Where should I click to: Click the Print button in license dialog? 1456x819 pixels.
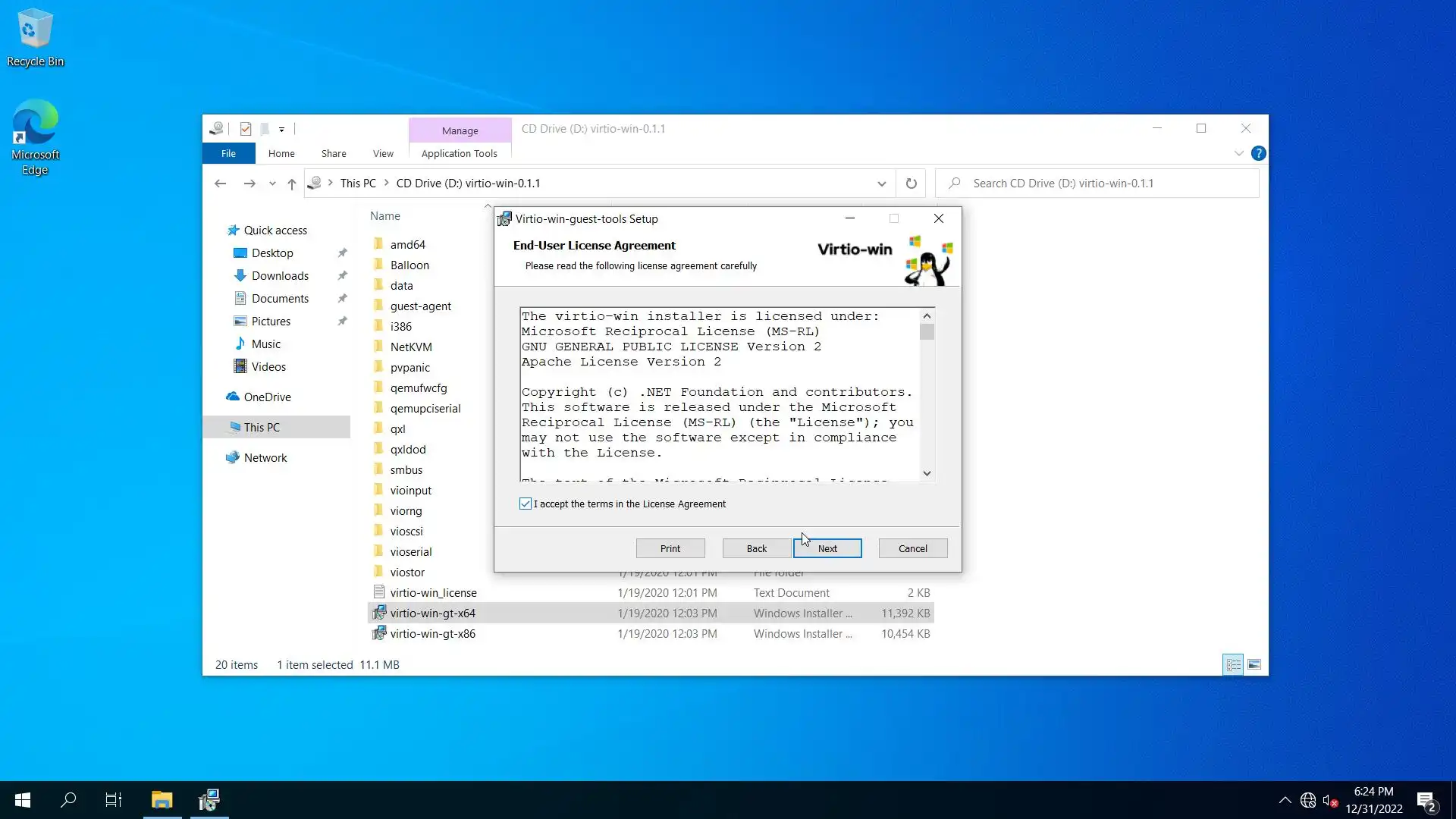point(670,548)
